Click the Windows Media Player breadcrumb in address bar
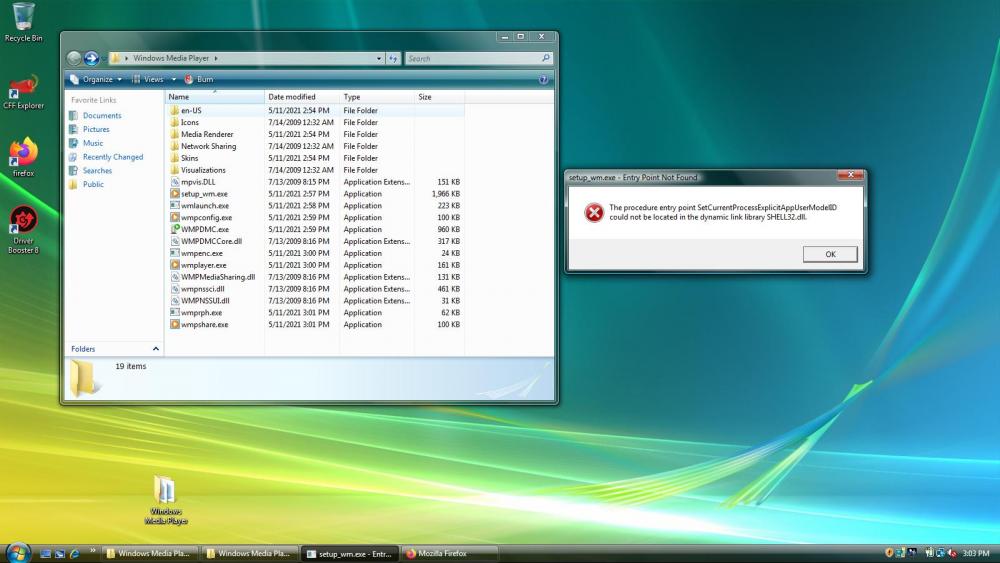1000x563 pixels. pyautogui.click(x=171, y=59)
